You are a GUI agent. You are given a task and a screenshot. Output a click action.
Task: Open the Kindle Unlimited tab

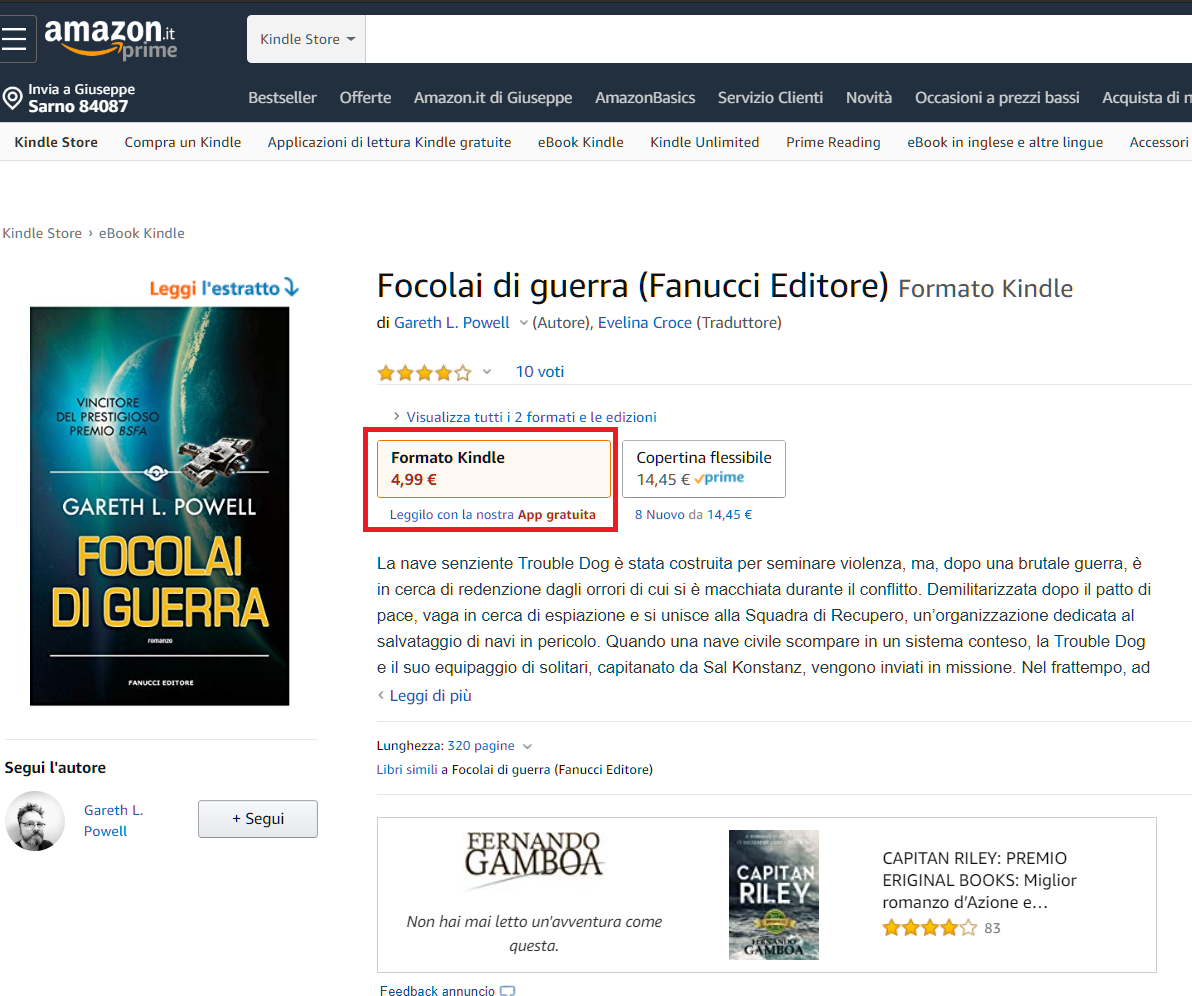coord(705,142)
